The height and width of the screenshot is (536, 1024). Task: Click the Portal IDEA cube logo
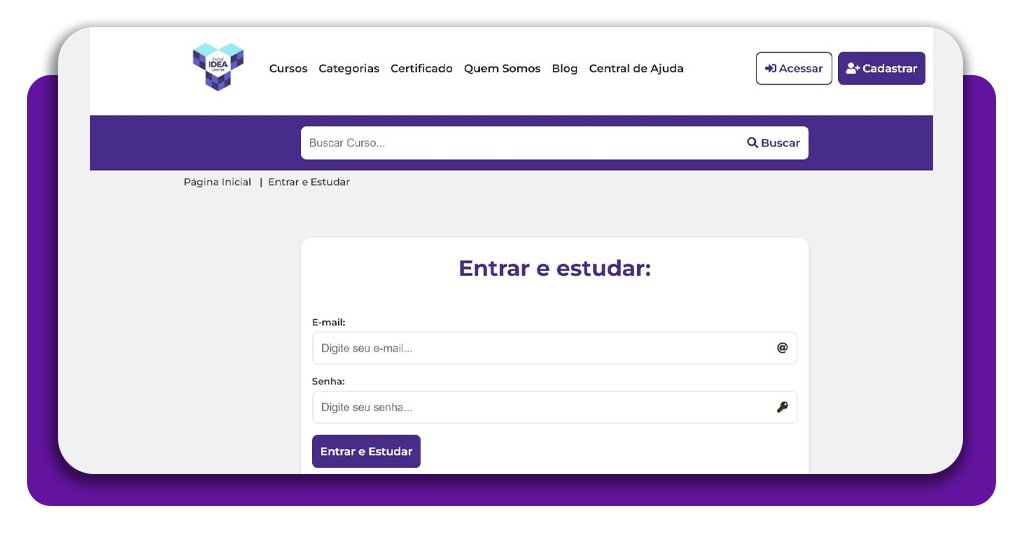pyautogui.click(x=218, y=67)
